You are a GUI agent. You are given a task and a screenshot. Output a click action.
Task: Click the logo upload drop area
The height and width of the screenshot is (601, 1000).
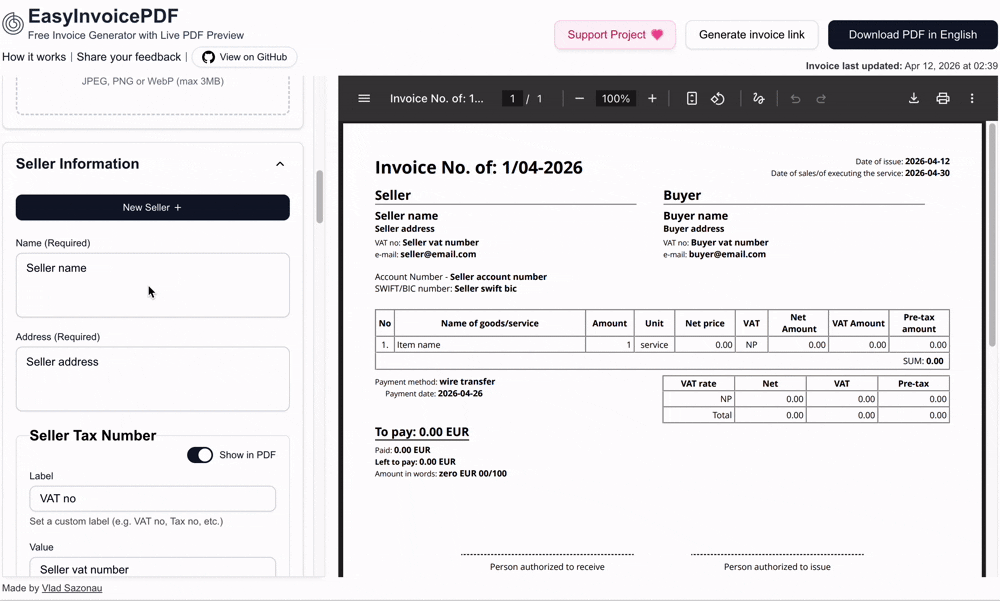pyautogui.click(x=152, y=94)
